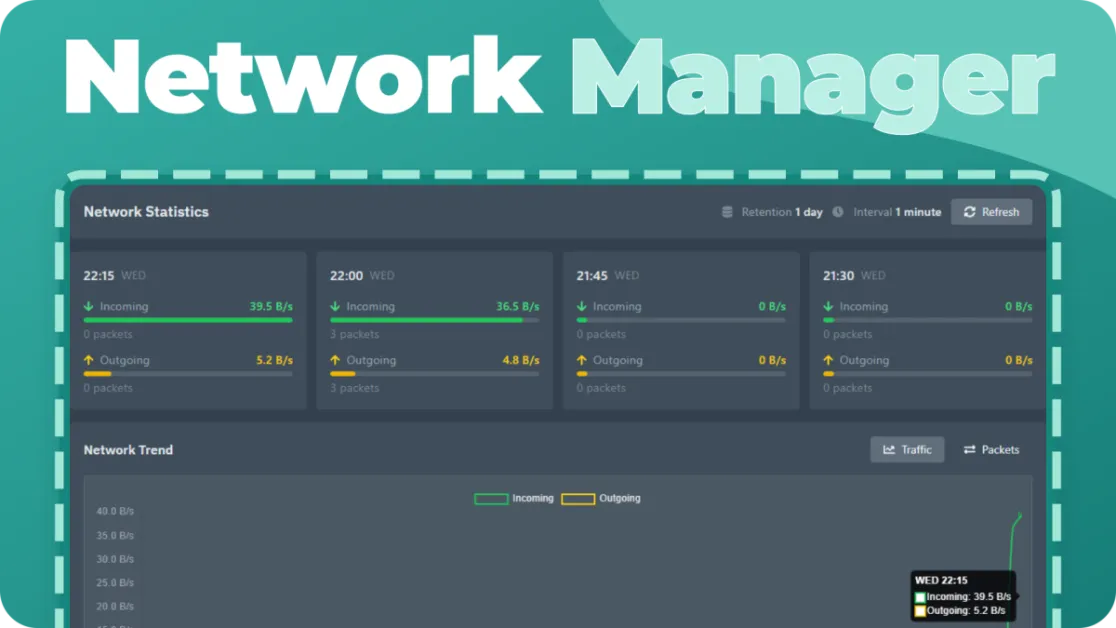Click the 36.5 B/s incoming value
The image size is (1116, 628).
point(517,306)
